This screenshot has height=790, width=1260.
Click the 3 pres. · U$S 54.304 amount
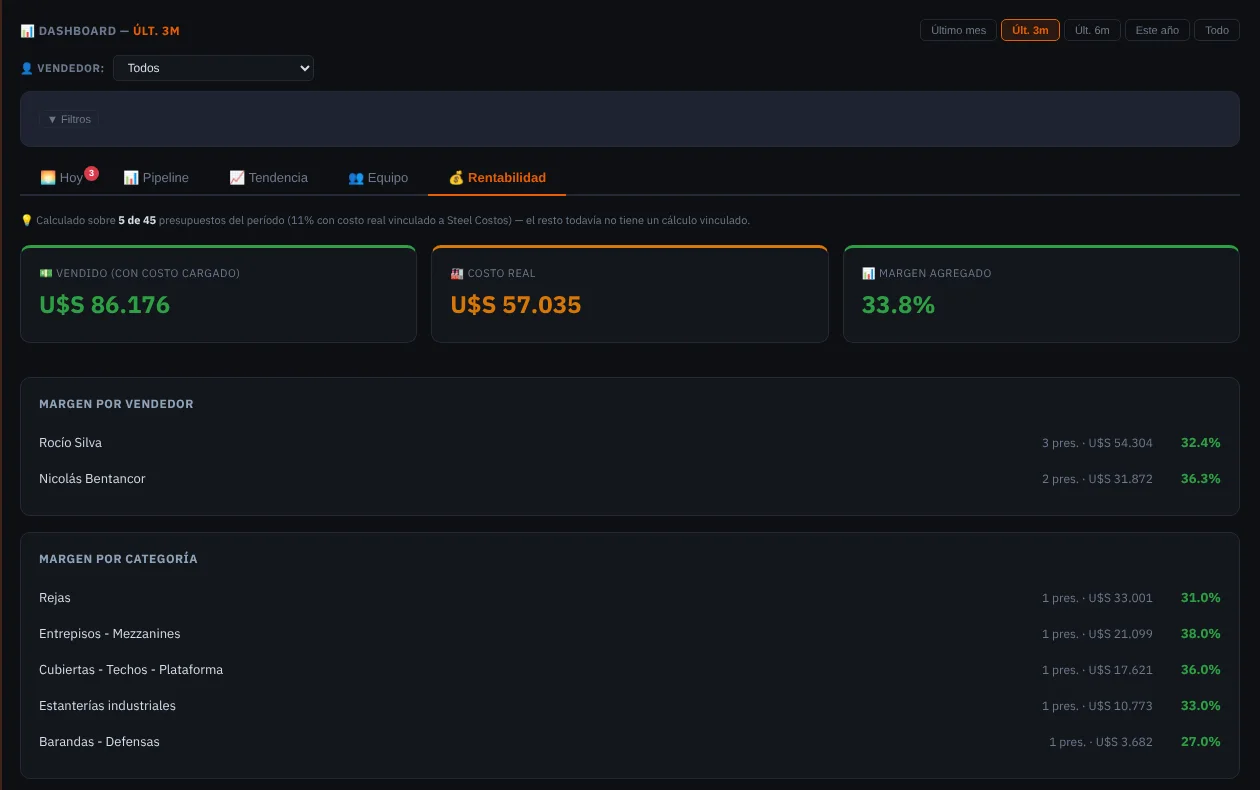click(x=1097, y=443)
